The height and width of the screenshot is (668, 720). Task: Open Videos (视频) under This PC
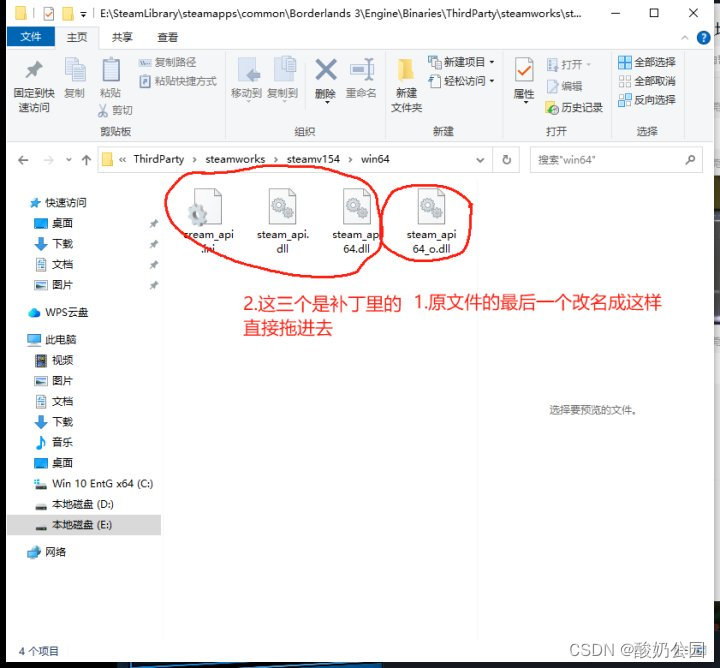(x=53, y=360)
